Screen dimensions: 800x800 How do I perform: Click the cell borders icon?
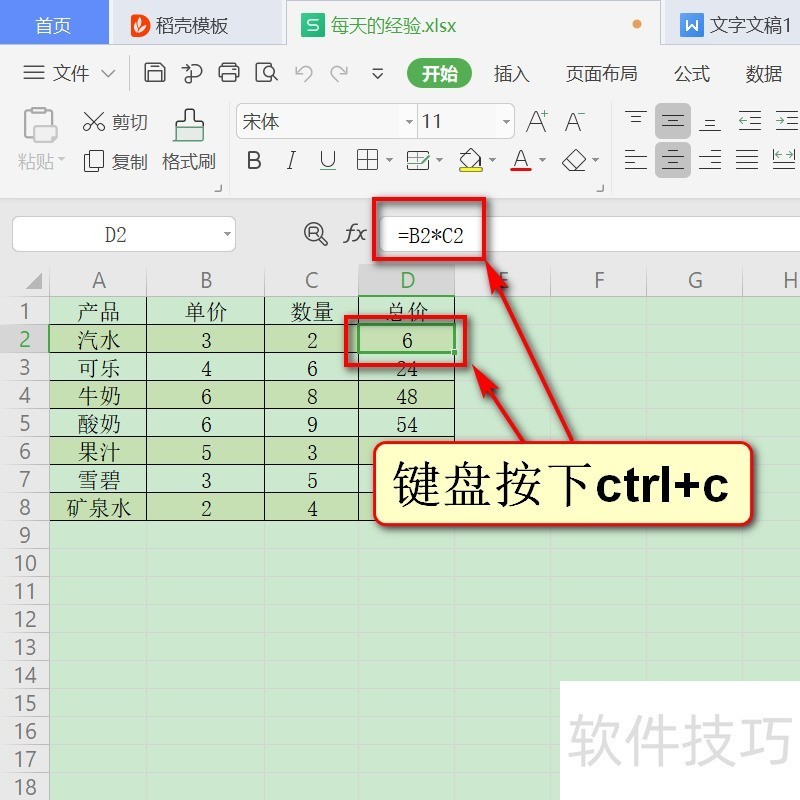click(367, 160)
